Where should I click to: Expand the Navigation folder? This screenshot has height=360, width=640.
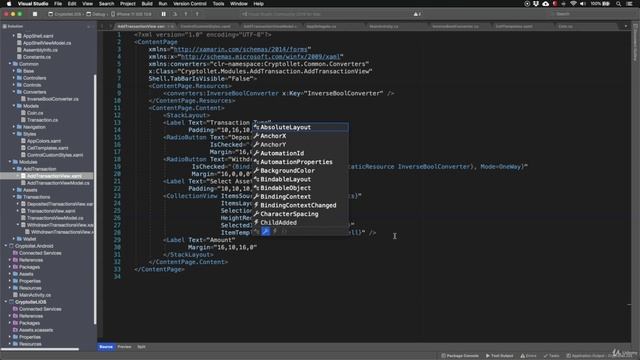[14, 127]
